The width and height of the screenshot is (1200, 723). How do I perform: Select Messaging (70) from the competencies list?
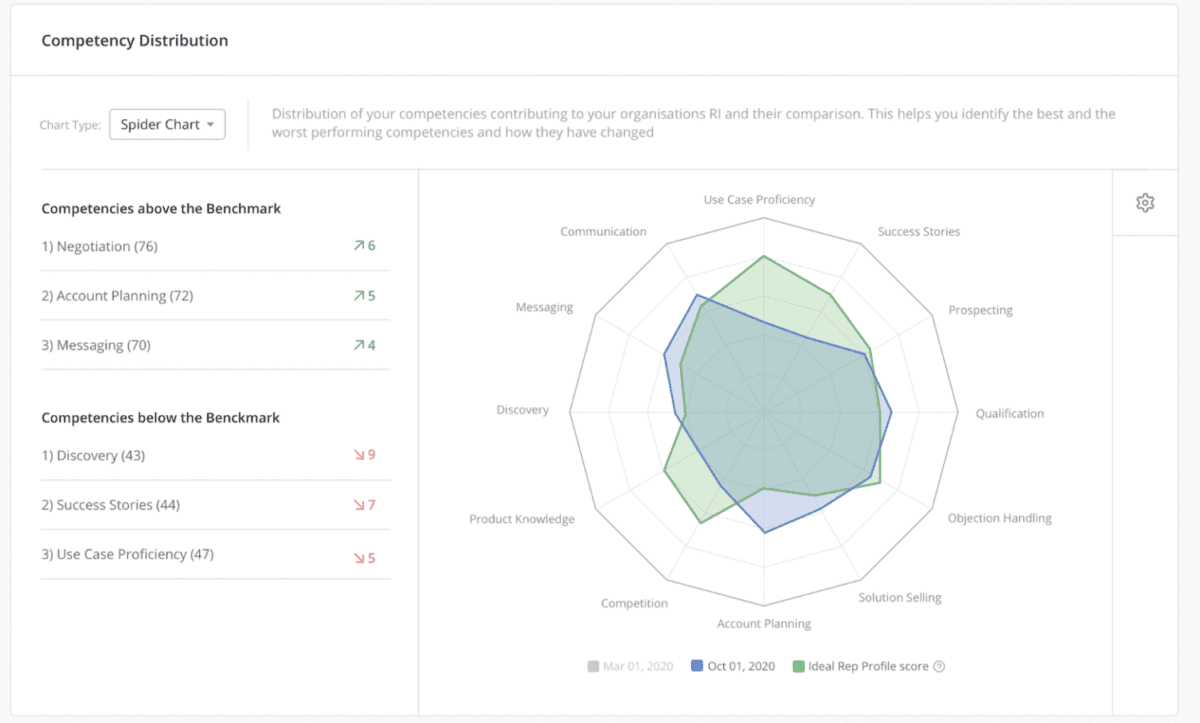point(94,344)
